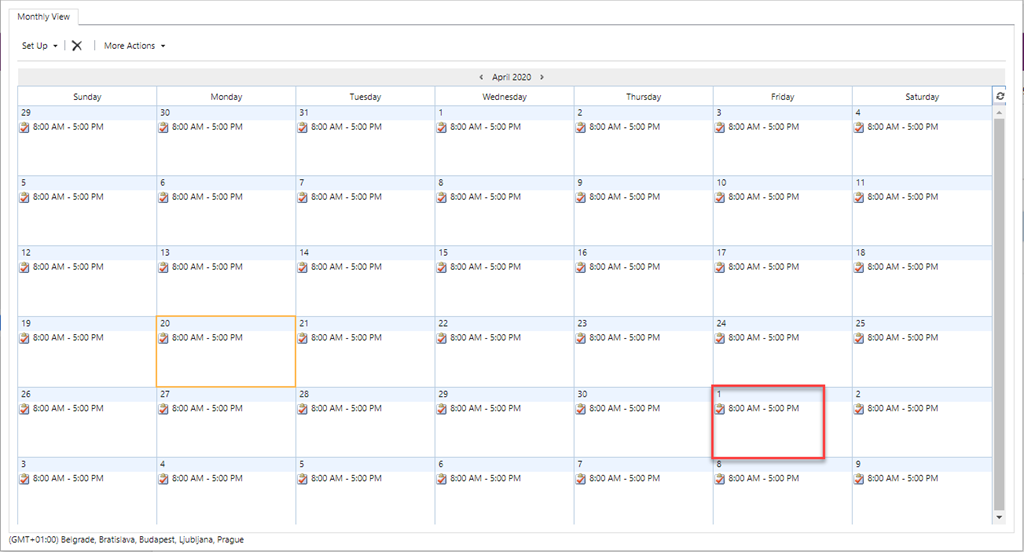
Task: Click the delete X icon in toolbar
Action: point(77,46)
